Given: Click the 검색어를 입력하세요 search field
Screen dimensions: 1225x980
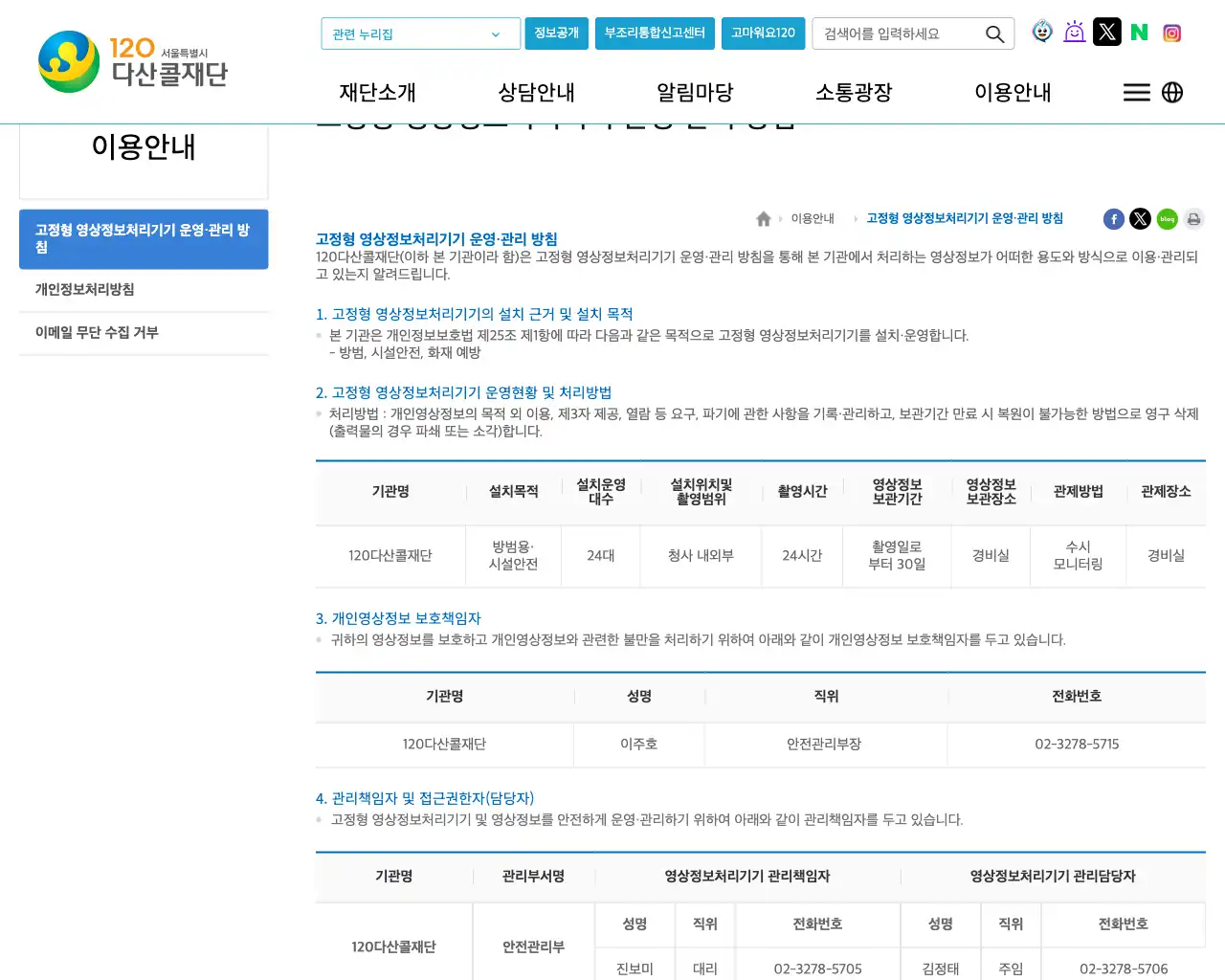Looking at the screenshot, I should tap(897, 34).
